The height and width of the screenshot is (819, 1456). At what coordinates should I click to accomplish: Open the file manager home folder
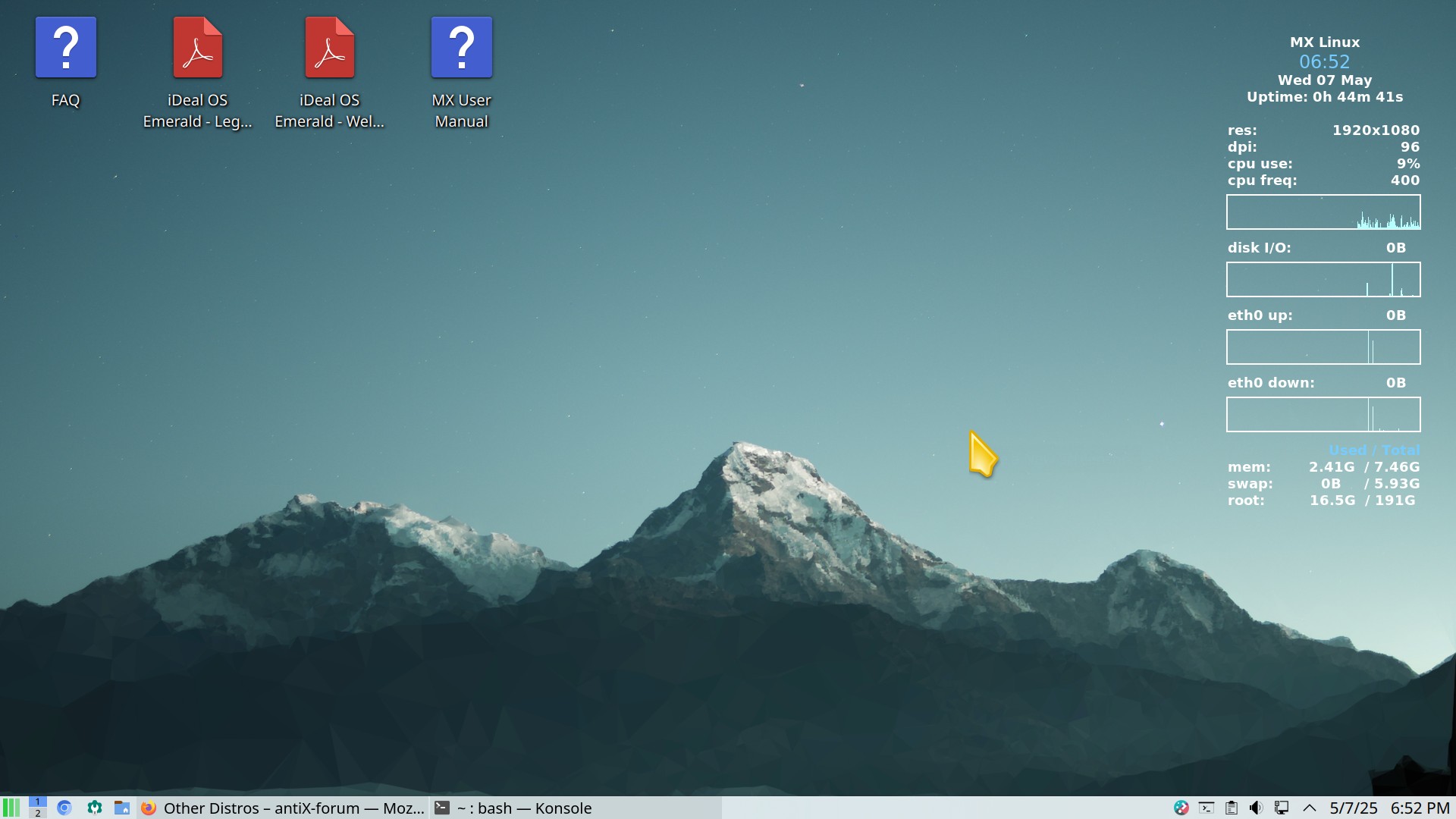[x=122, y=808]
